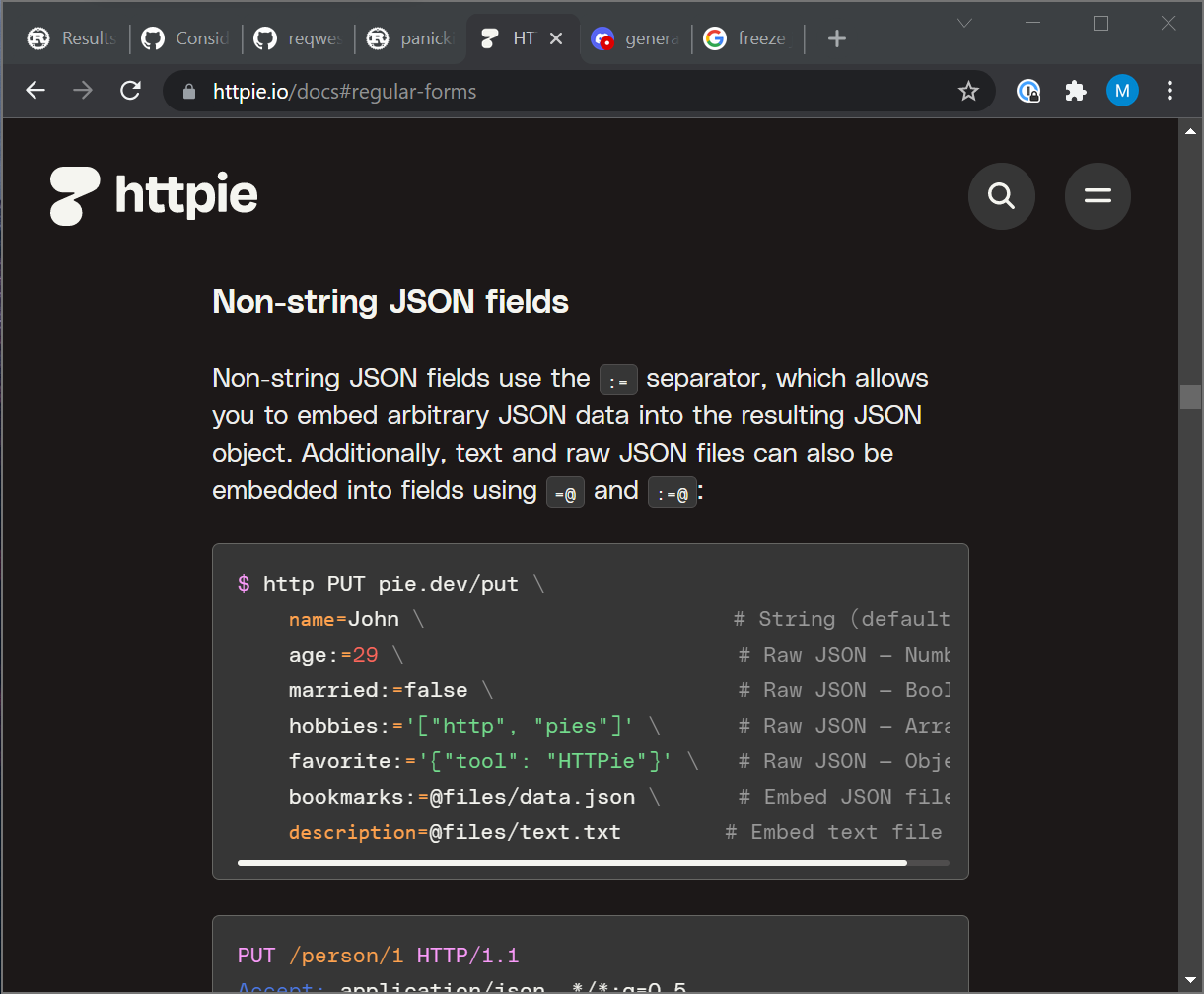Click the scrollbar down arrow

(x=1190, y=982)
